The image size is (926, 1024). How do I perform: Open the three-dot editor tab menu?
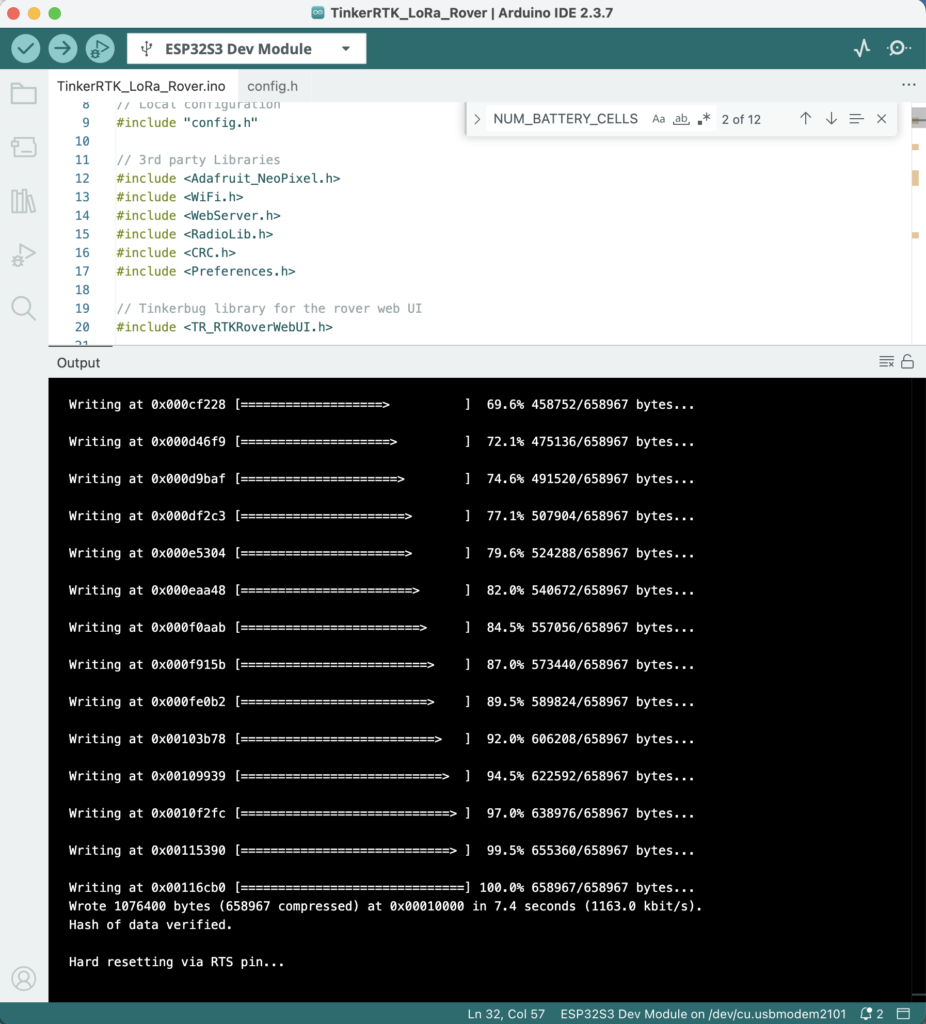tap(908, 86)
